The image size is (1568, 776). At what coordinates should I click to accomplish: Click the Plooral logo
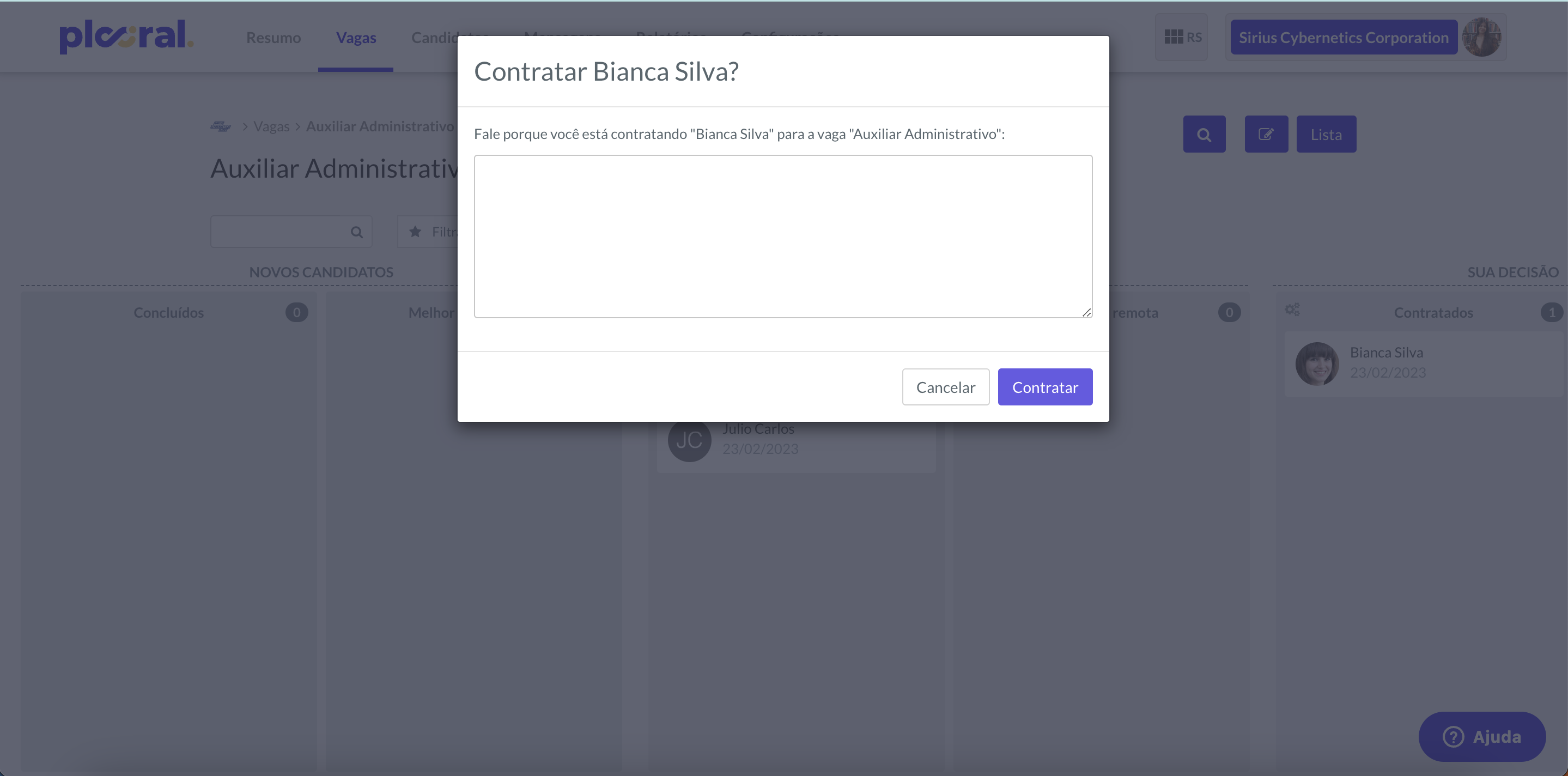(x=126, y=37)
